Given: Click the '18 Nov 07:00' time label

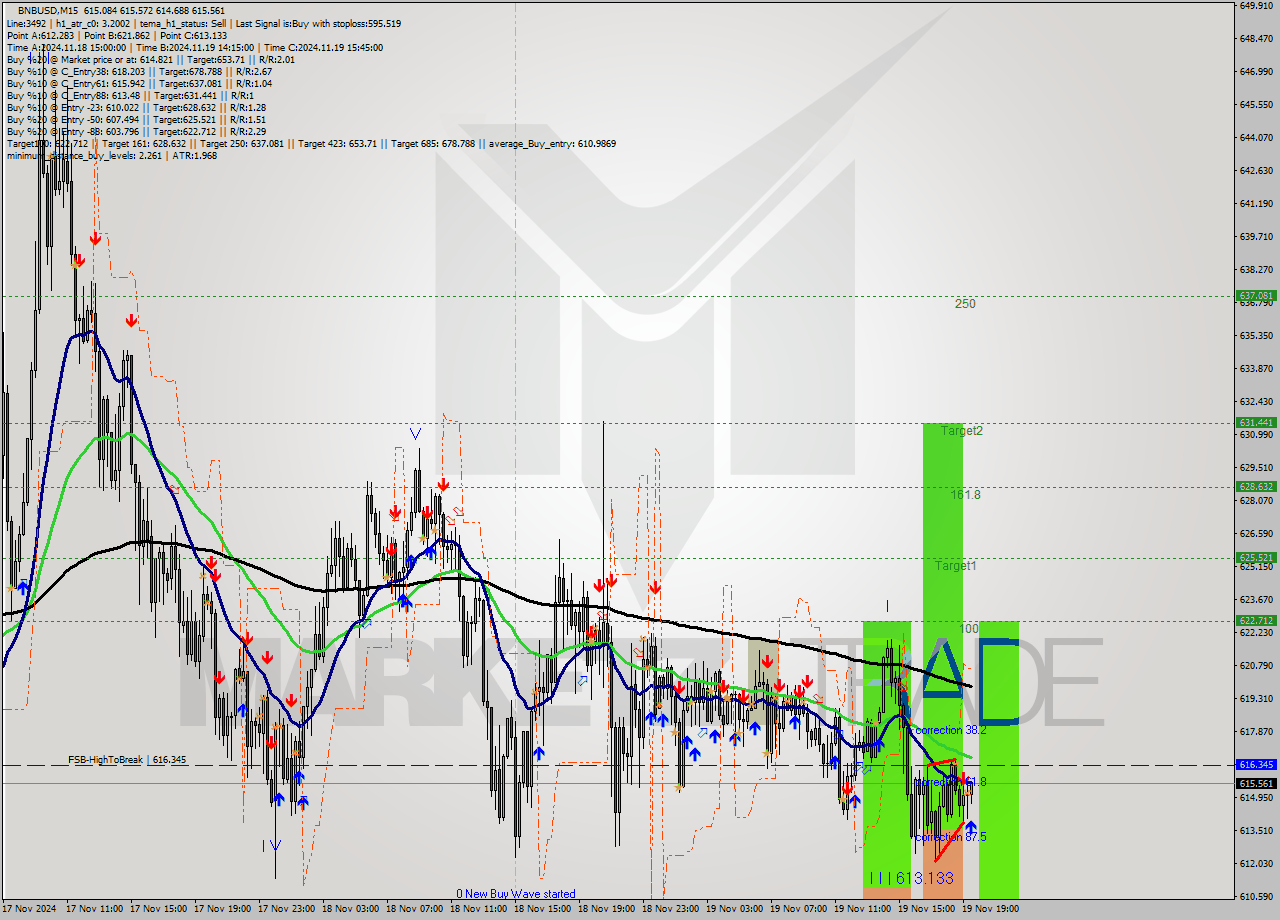Looking at the screenshot, I should tap(414, 910).
